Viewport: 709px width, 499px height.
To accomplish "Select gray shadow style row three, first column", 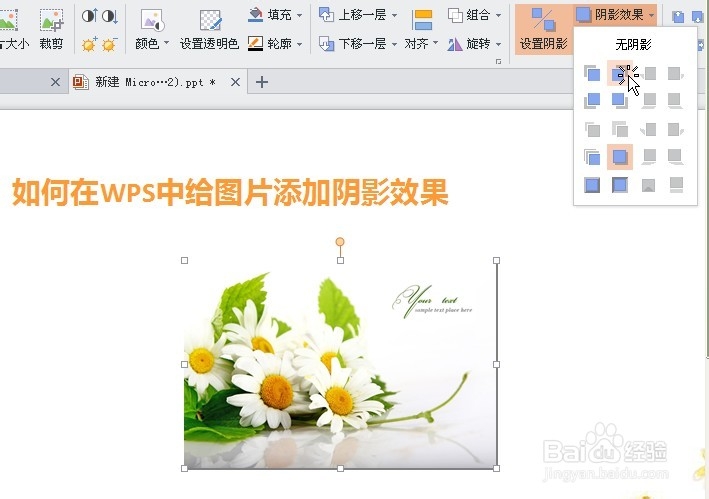I will 592,130.
